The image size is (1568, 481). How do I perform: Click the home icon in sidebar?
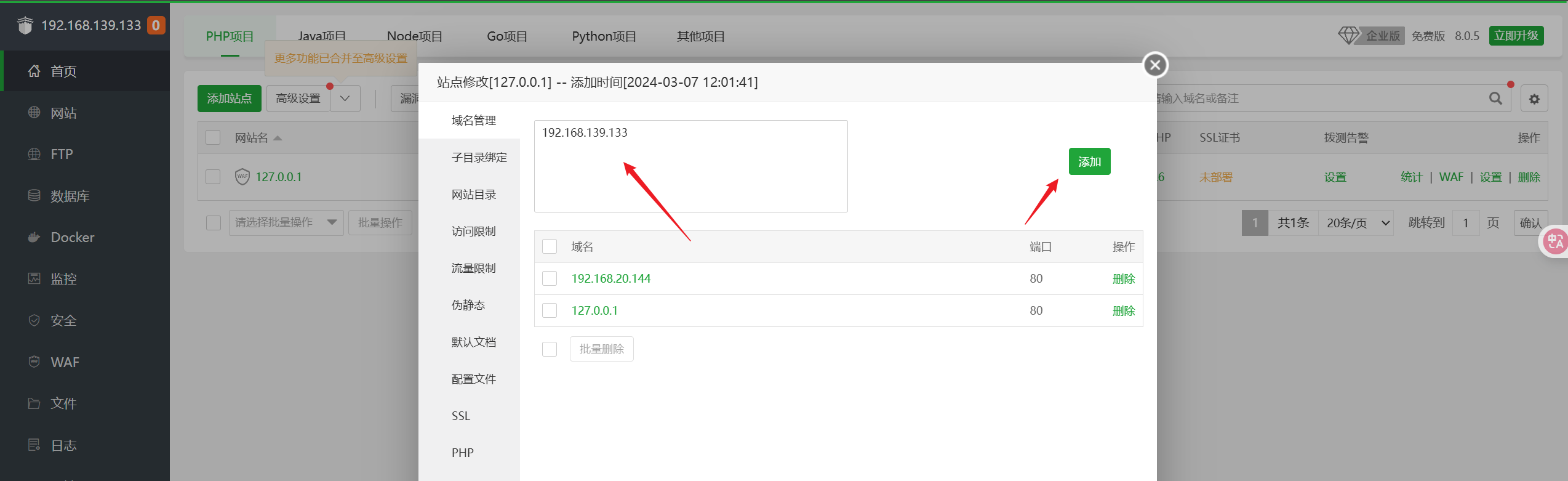click(34, 71)
